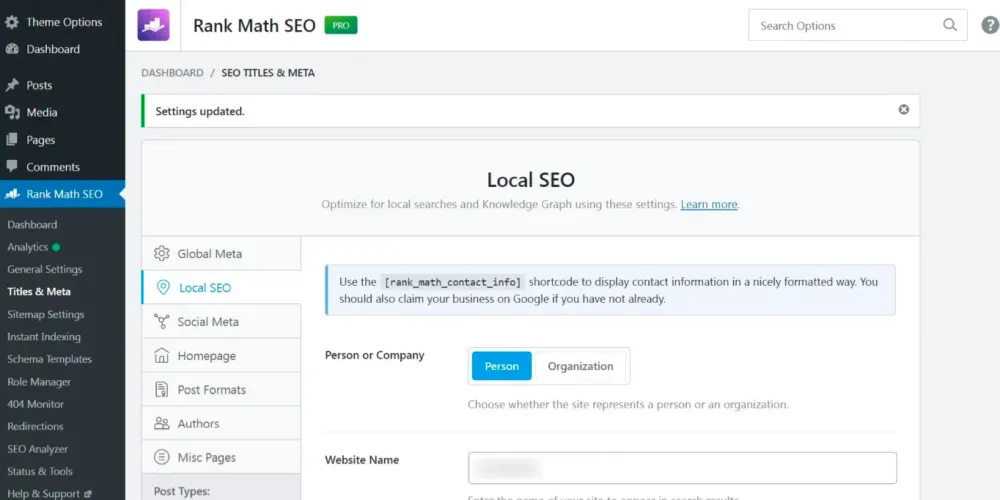This screenshot has width=1000, height=500.
Task: Open Help & Support external link
Action: 49,494
